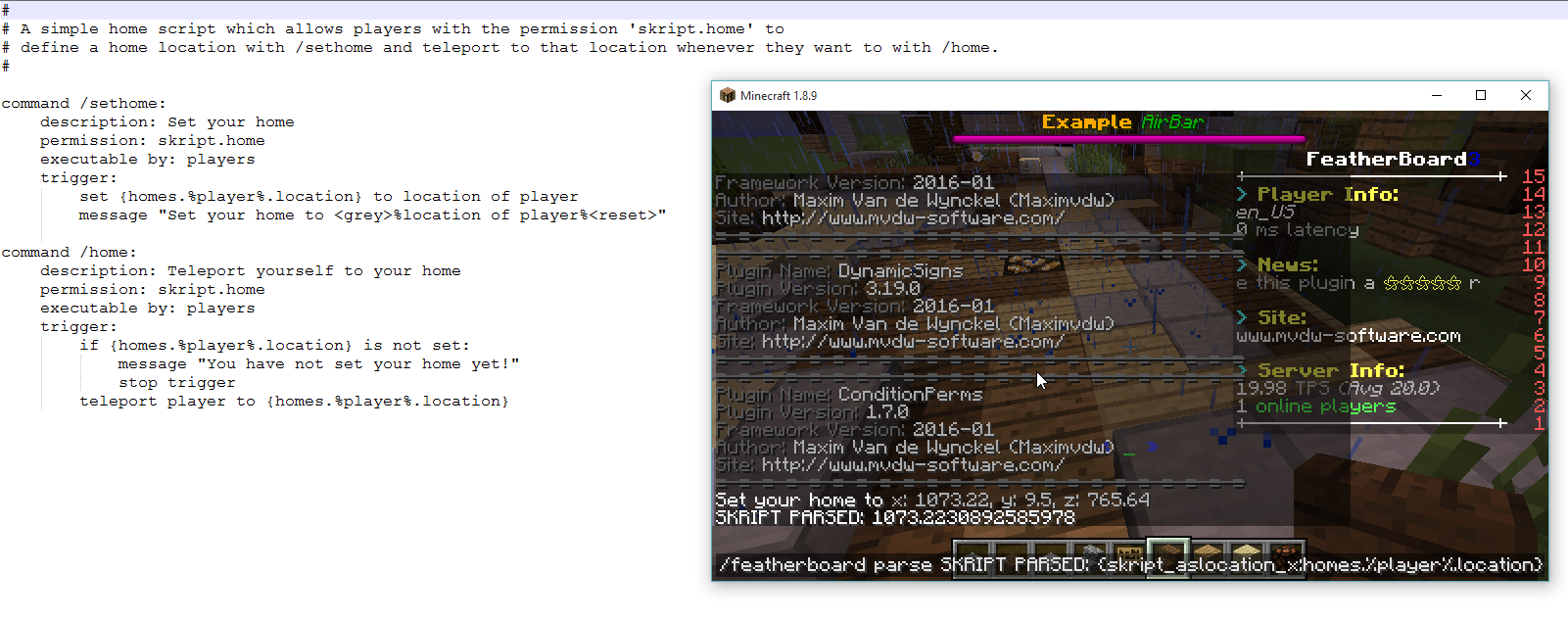
Task: Click the arrow beside Player Info
Action: point(1242,194)
